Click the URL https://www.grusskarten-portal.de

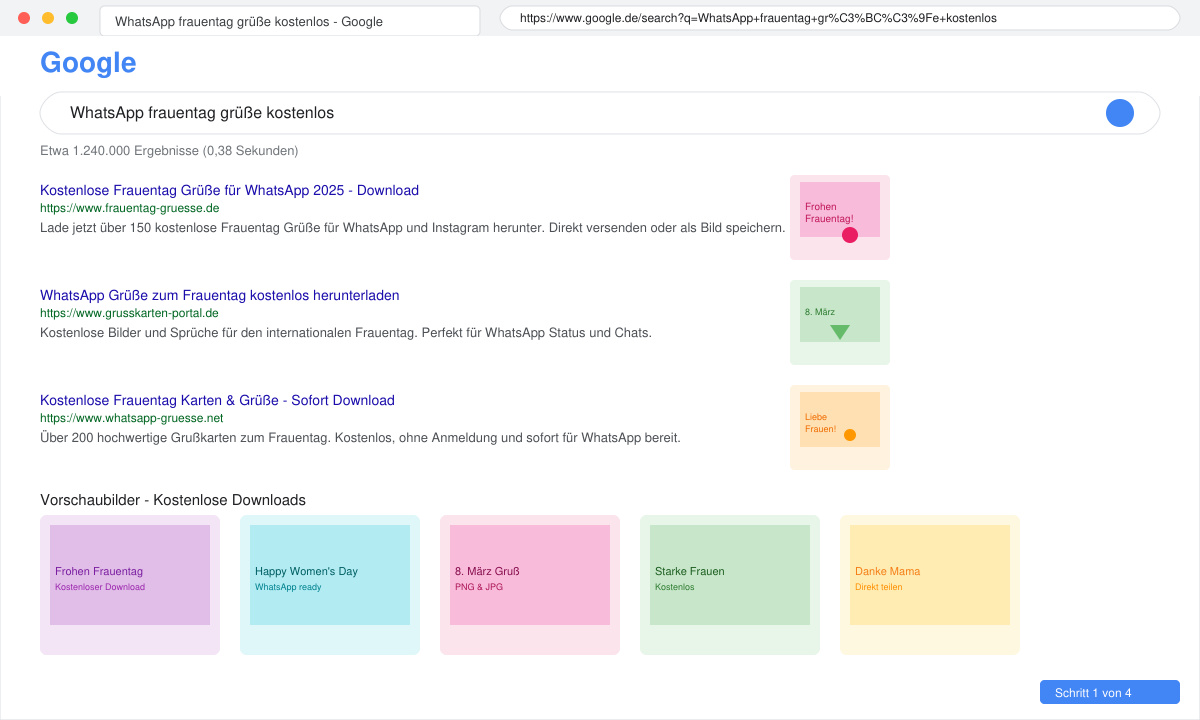(129, 313)
